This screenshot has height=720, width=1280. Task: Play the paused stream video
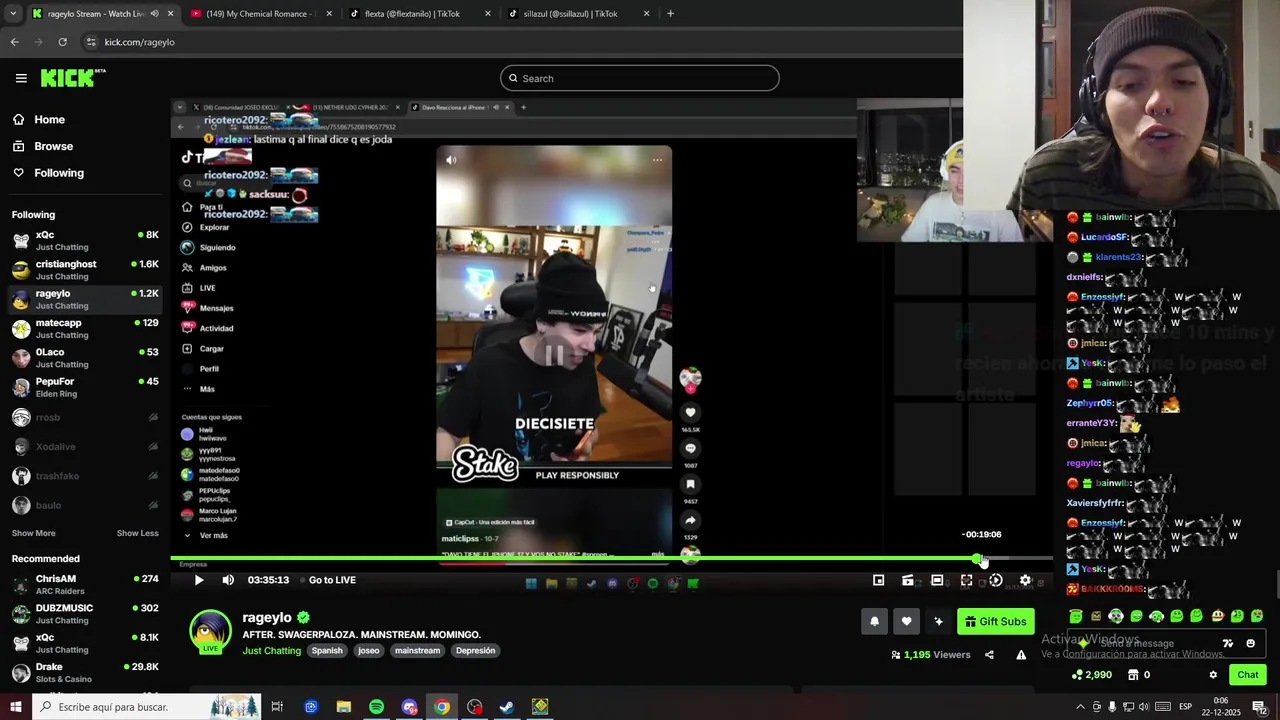click(199, 580)
